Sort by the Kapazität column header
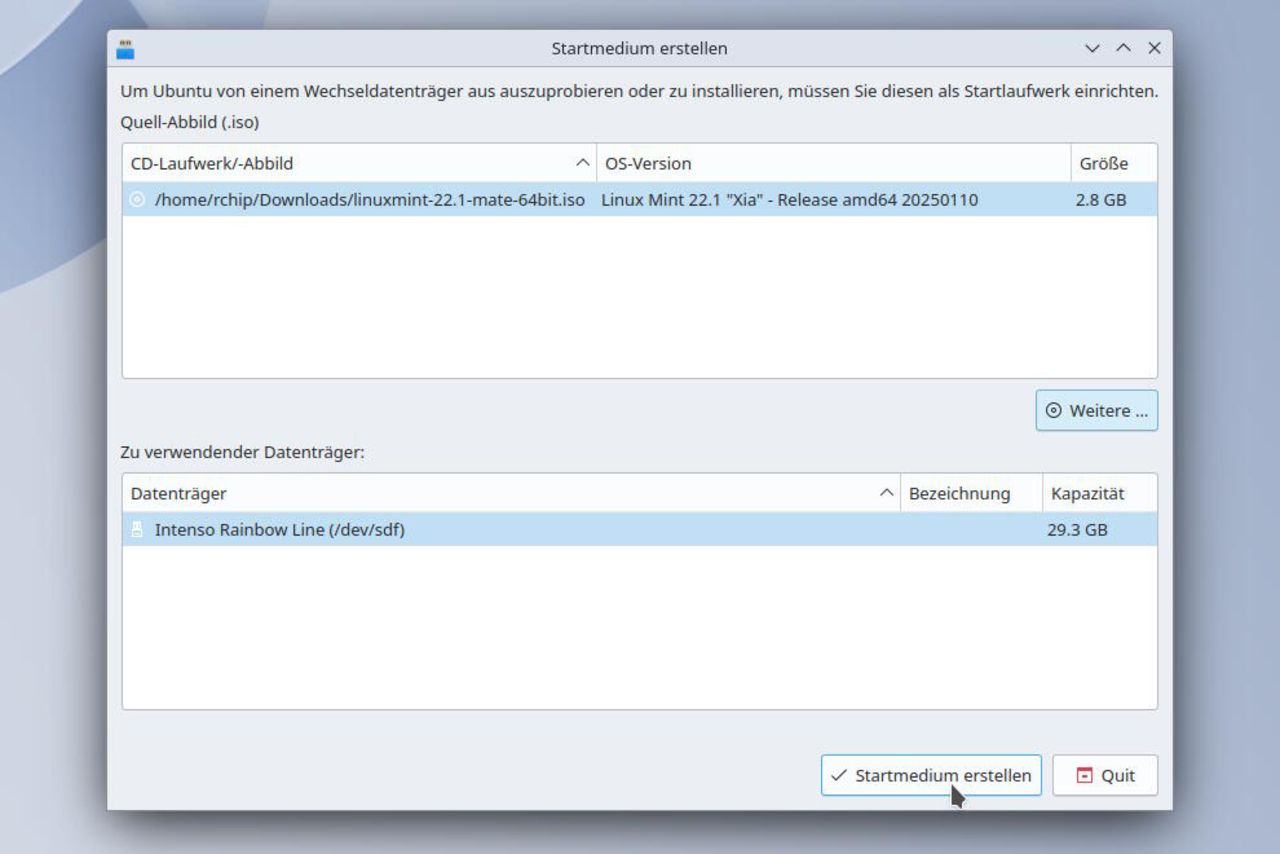 click(1100, 493)
